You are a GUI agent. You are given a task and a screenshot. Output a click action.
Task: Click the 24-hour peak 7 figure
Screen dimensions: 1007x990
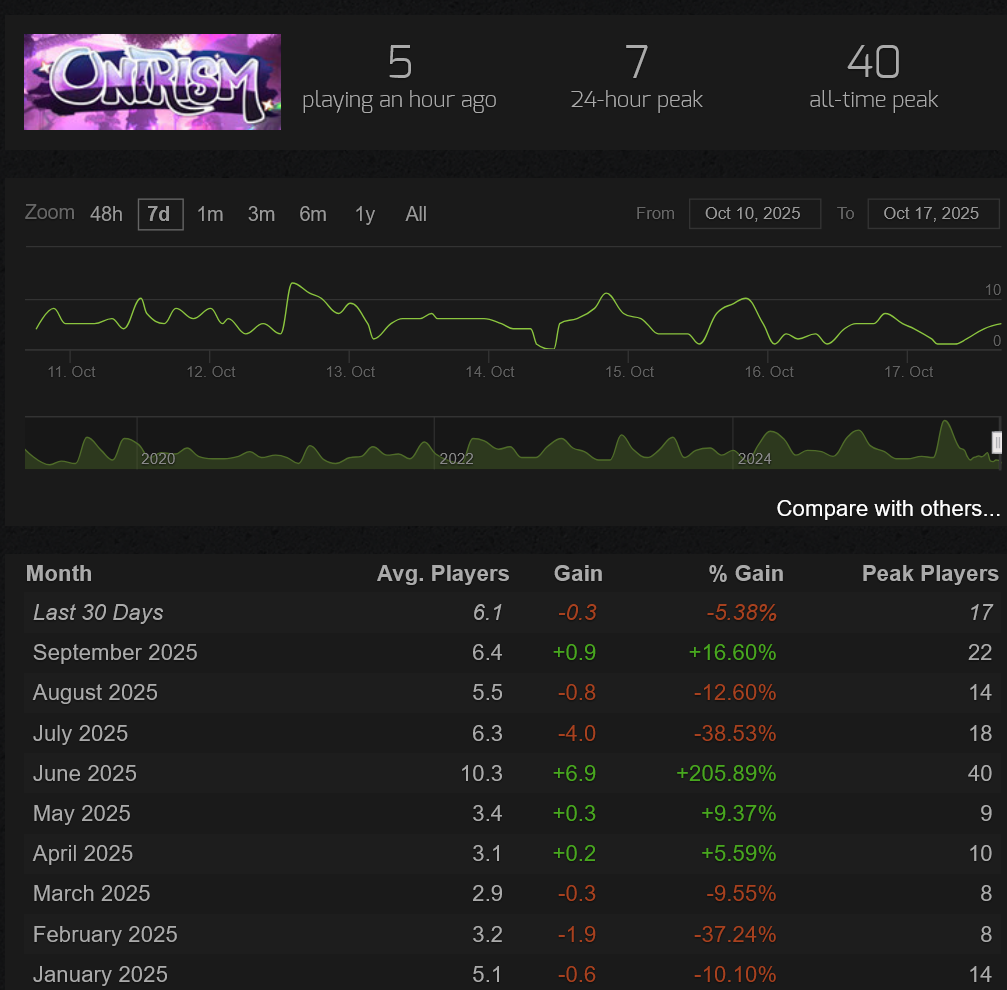pyautogui.click(x=636, y=62)
